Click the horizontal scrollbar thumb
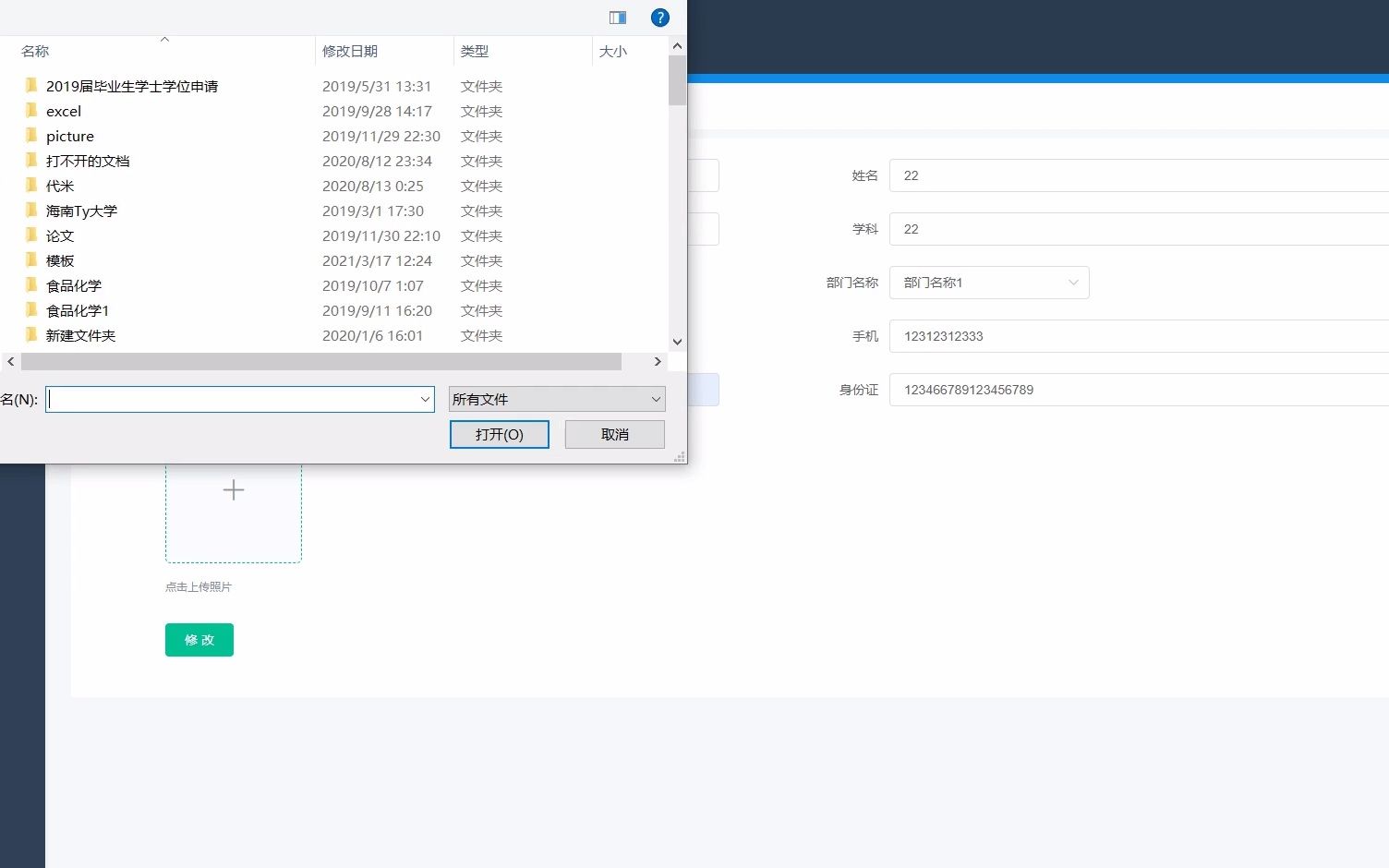This screenshot has height=868, width=1389. click(321, 361)
